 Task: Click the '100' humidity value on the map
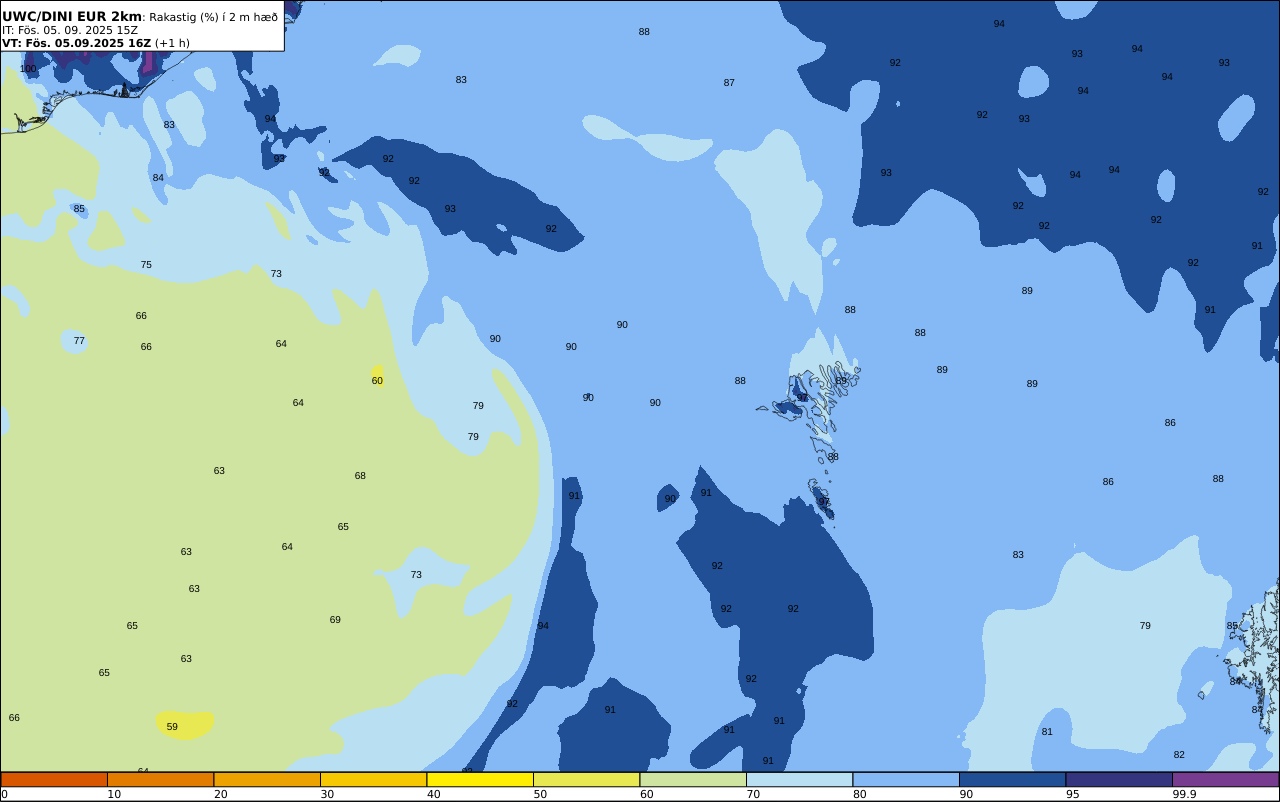pyautogui.click(x=28, y=69)
